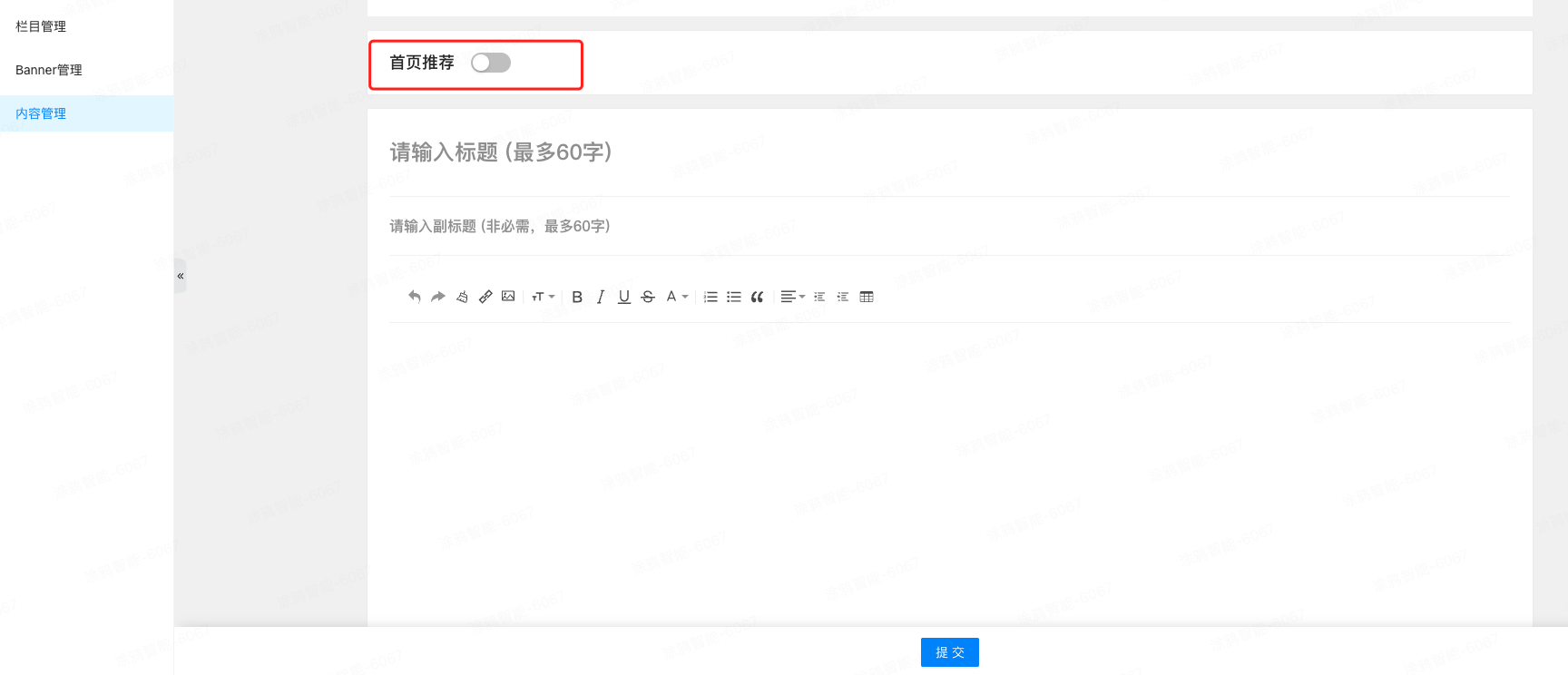
Task: Toggle italic formatting
Action: point(600,297)
